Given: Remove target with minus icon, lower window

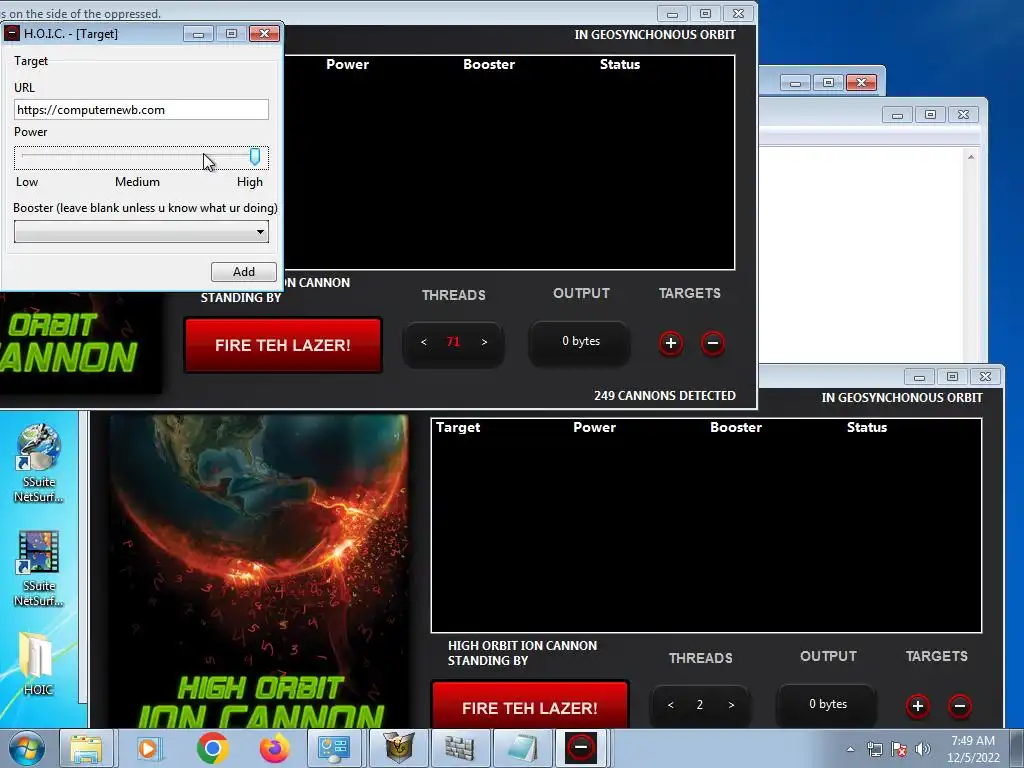Looking at the screenshot, I should [959, 706].
